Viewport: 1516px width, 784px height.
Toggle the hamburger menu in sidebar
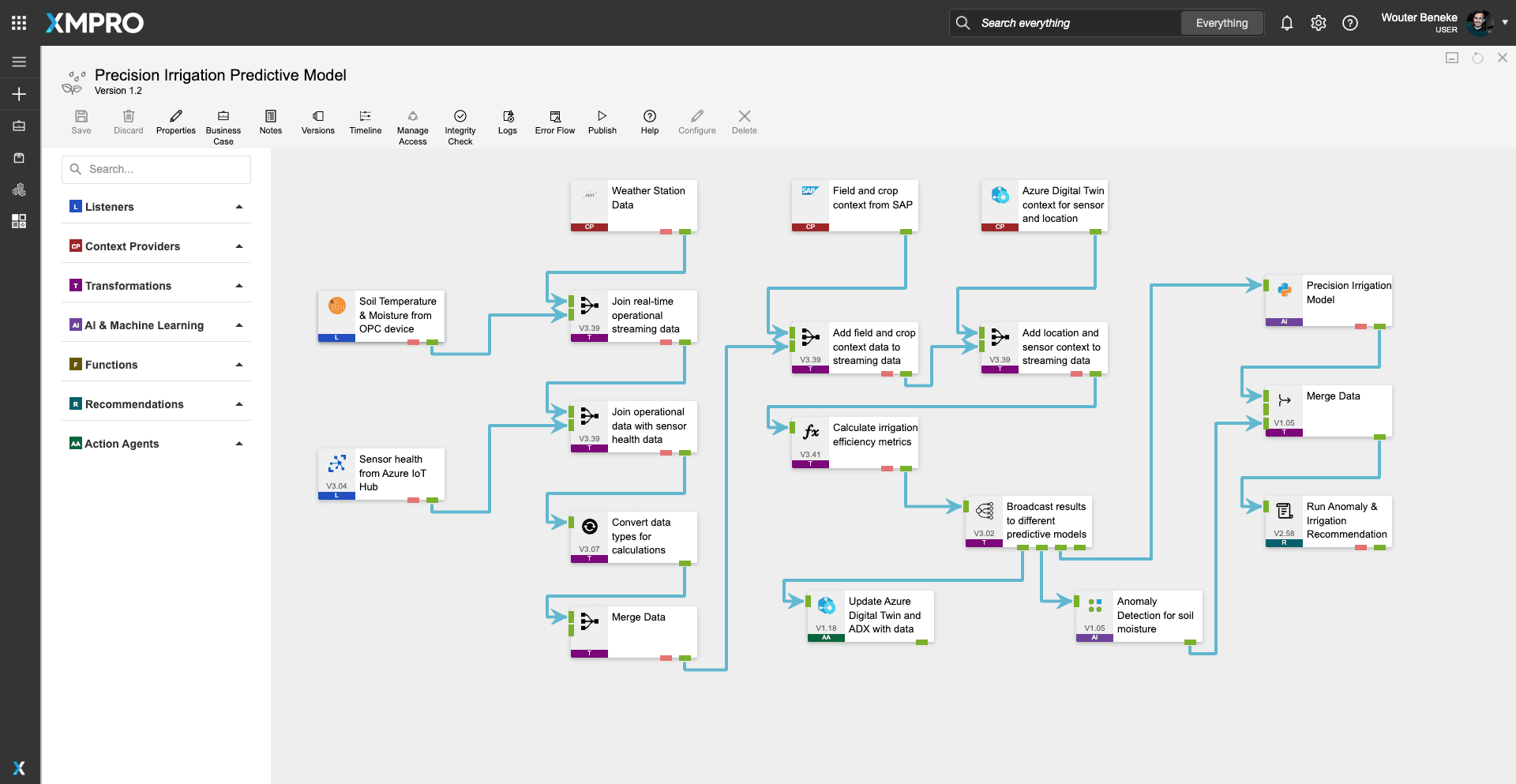(x=19, y=62)
